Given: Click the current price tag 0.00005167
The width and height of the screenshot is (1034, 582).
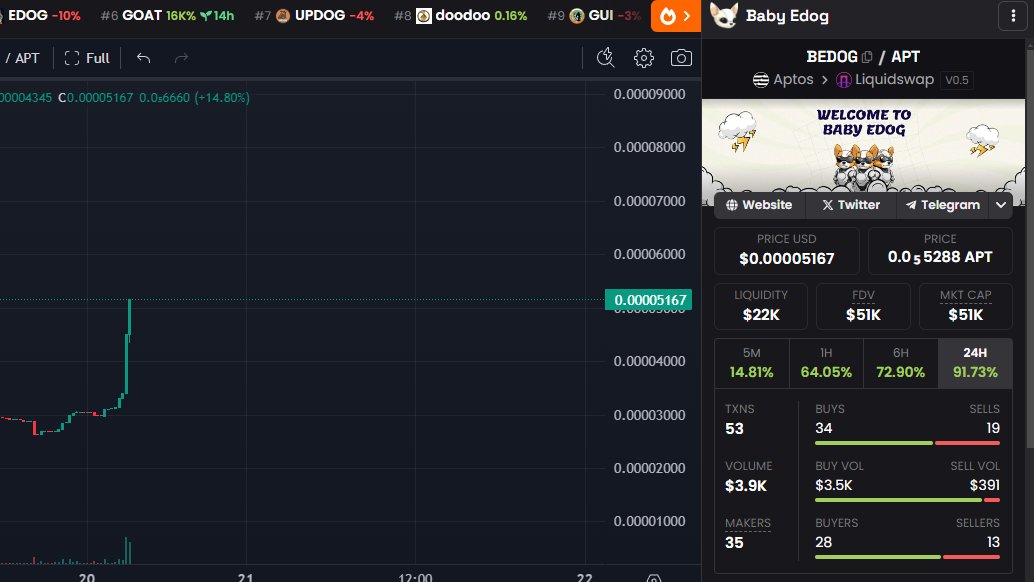Looking at the screenshot, I should [648, 300].
